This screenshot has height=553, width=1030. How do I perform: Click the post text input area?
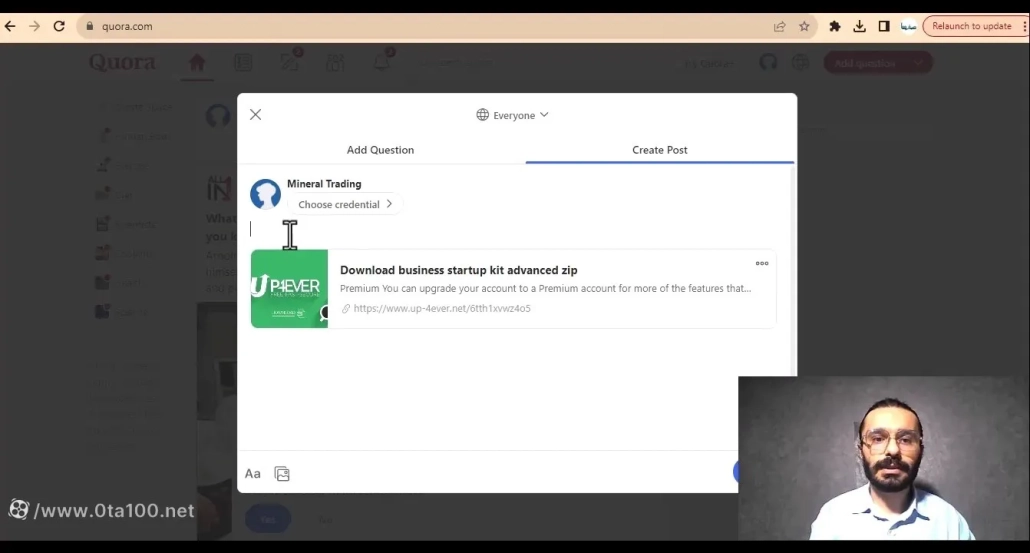pos(500,229)
